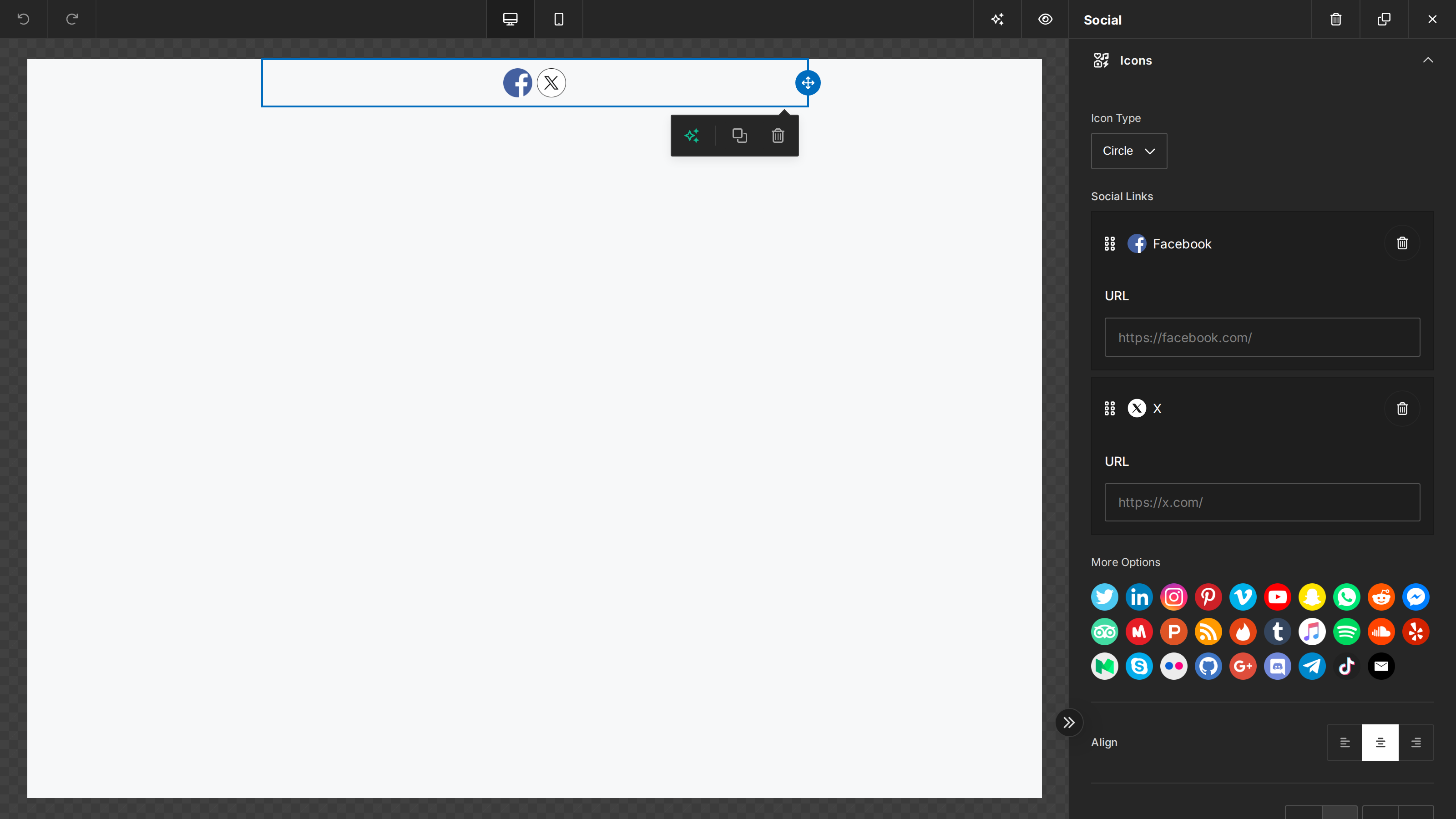
Task: Add the Telegram icon
Action: [x=1312, y=666]
